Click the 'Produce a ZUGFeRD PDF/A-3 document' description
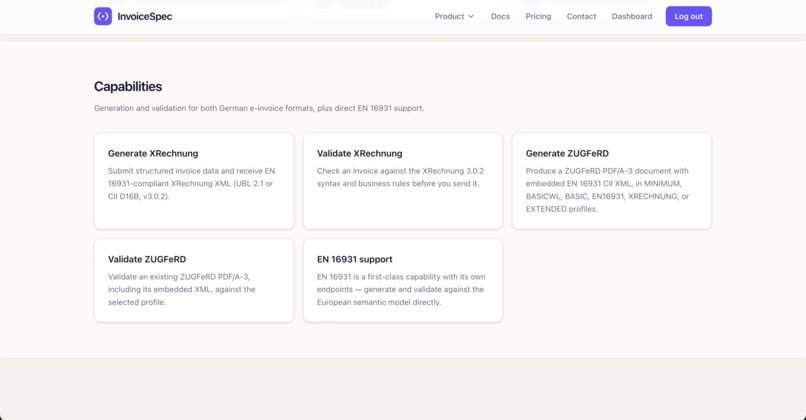 tap(608, 190)
